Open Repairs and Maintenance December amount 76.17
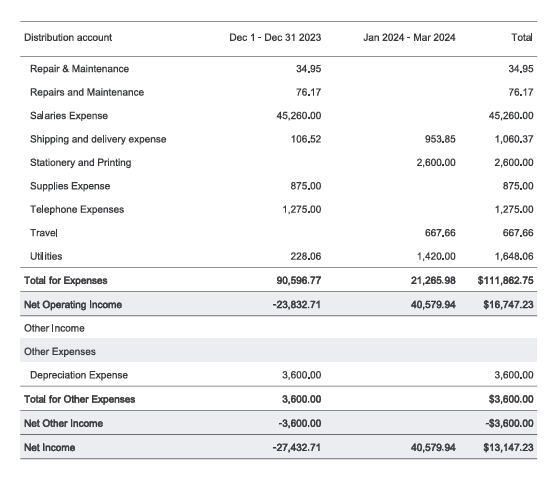 click(x=308, y=92)
